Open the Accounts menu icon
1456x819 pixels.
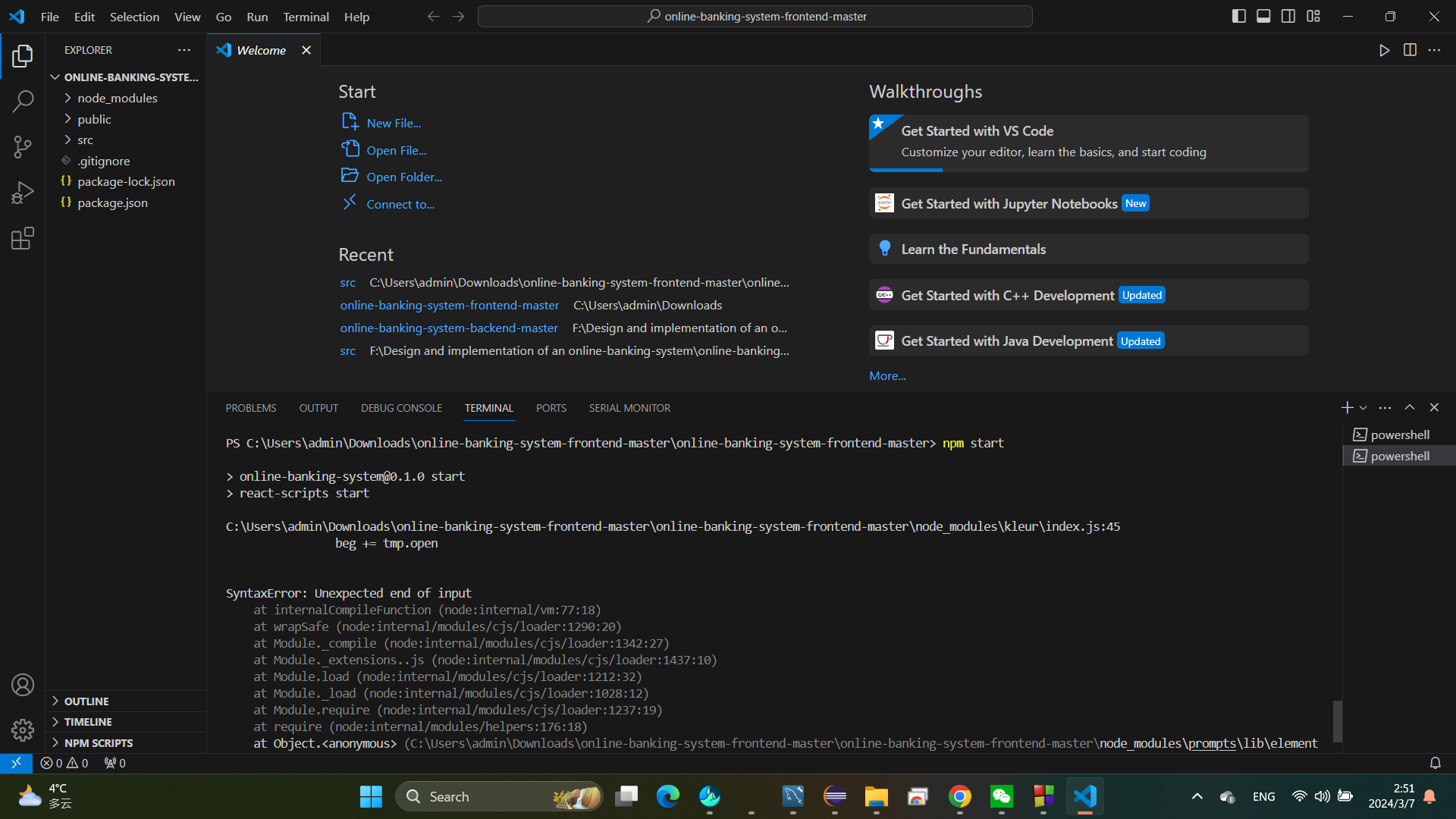pos(23,685)
